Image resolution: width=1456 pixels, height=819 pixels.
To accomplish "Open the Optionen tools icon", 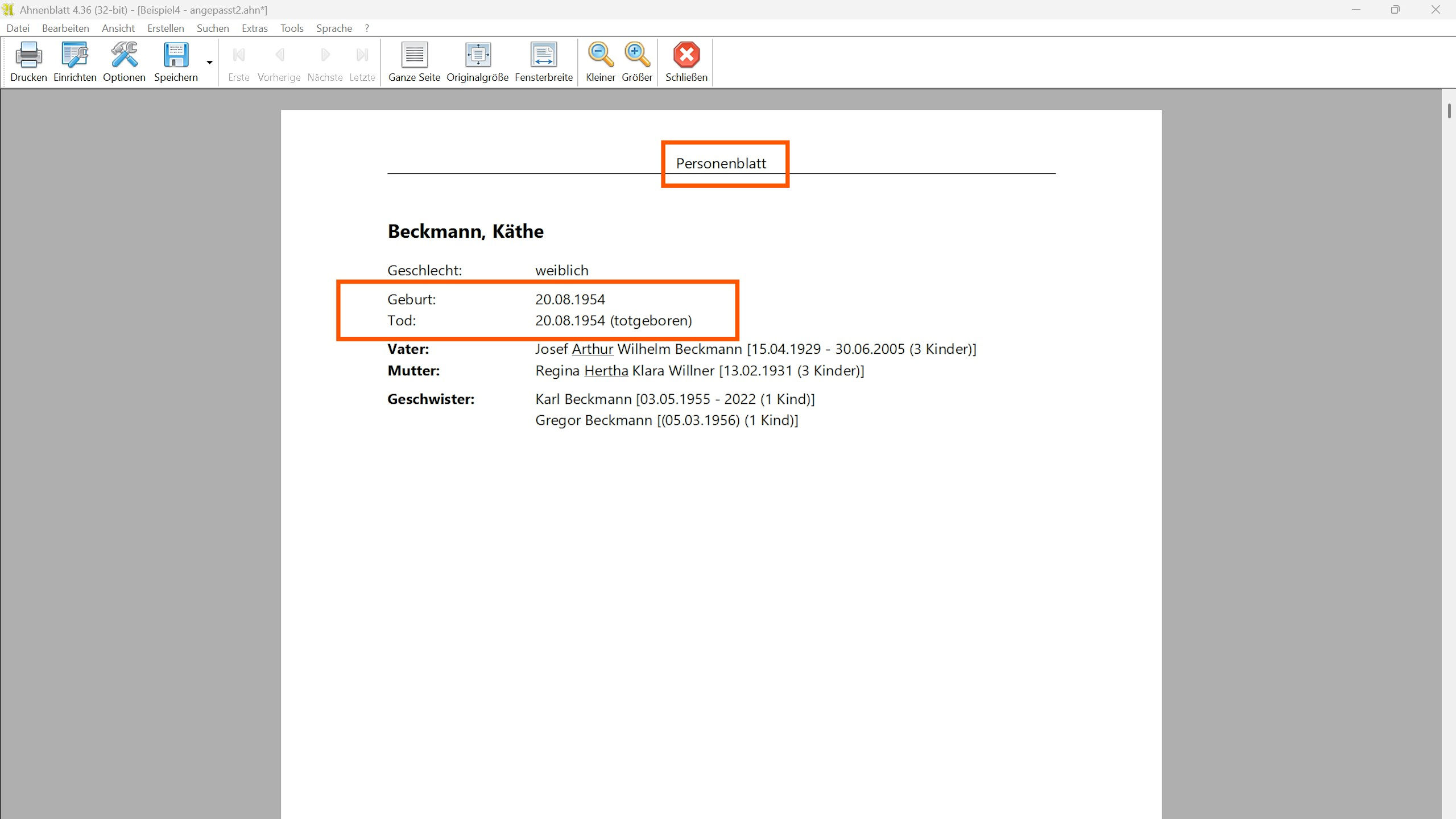I will click(x=124, y=56).
